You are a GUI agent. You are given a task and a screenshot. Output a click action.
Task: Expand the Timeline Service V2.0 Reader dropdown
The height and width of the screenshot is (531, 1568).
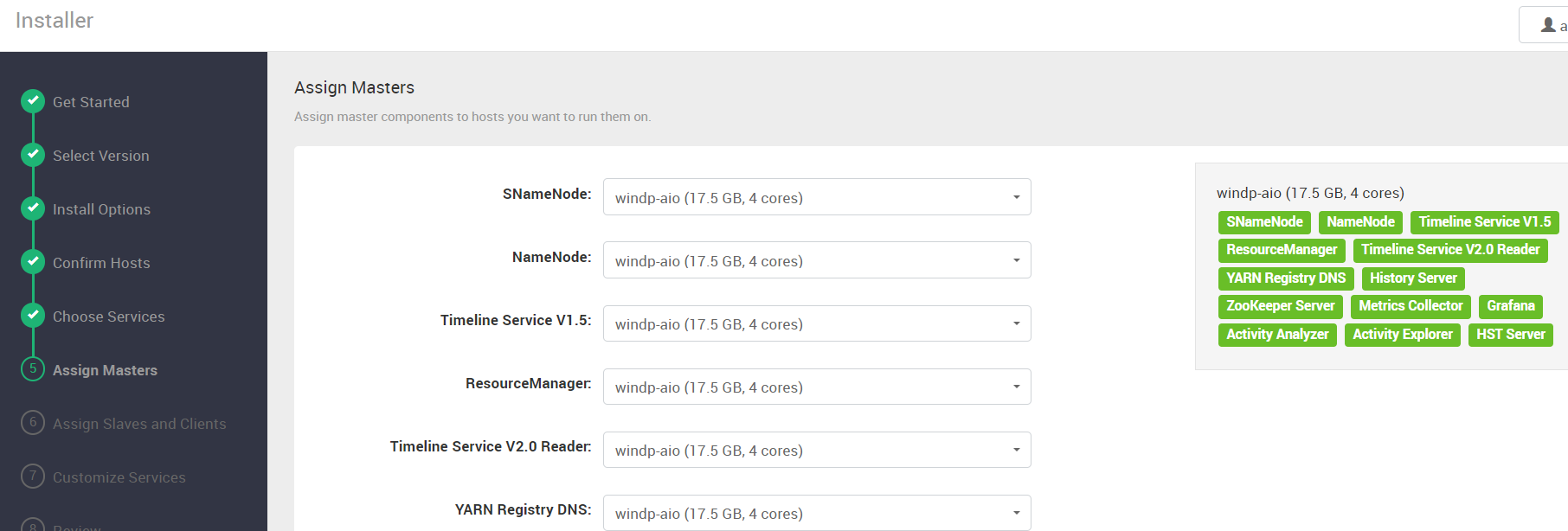click(x=817, y=450)
